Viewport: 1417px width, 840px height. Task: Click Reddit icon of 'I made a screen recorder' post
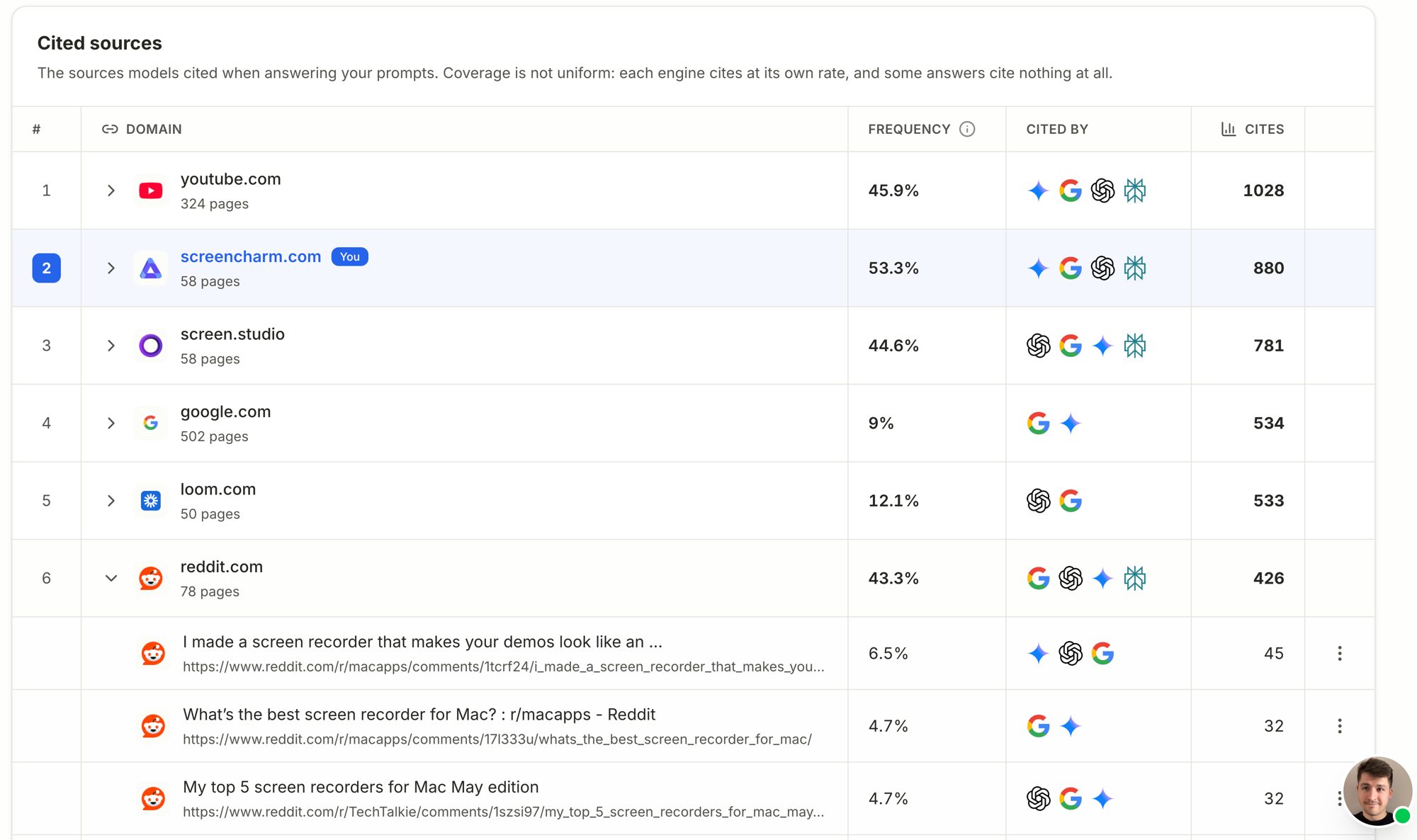tap(153, 653)
